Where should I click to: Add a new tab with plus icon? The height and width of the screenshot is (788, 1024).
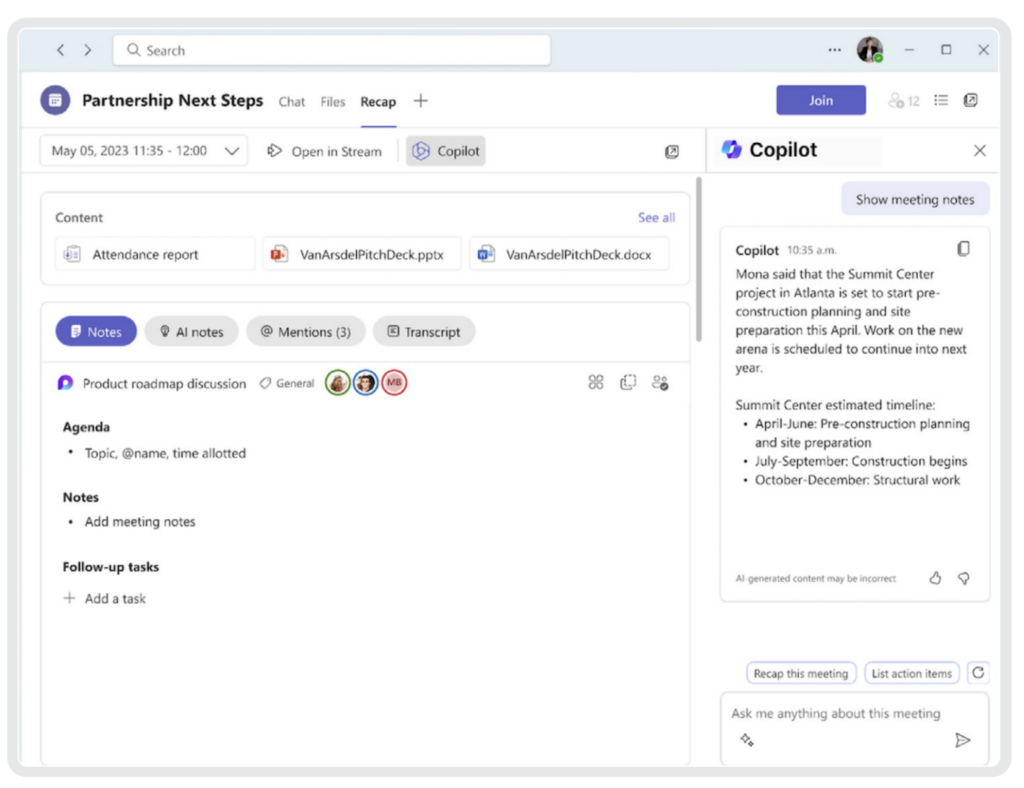421,101
